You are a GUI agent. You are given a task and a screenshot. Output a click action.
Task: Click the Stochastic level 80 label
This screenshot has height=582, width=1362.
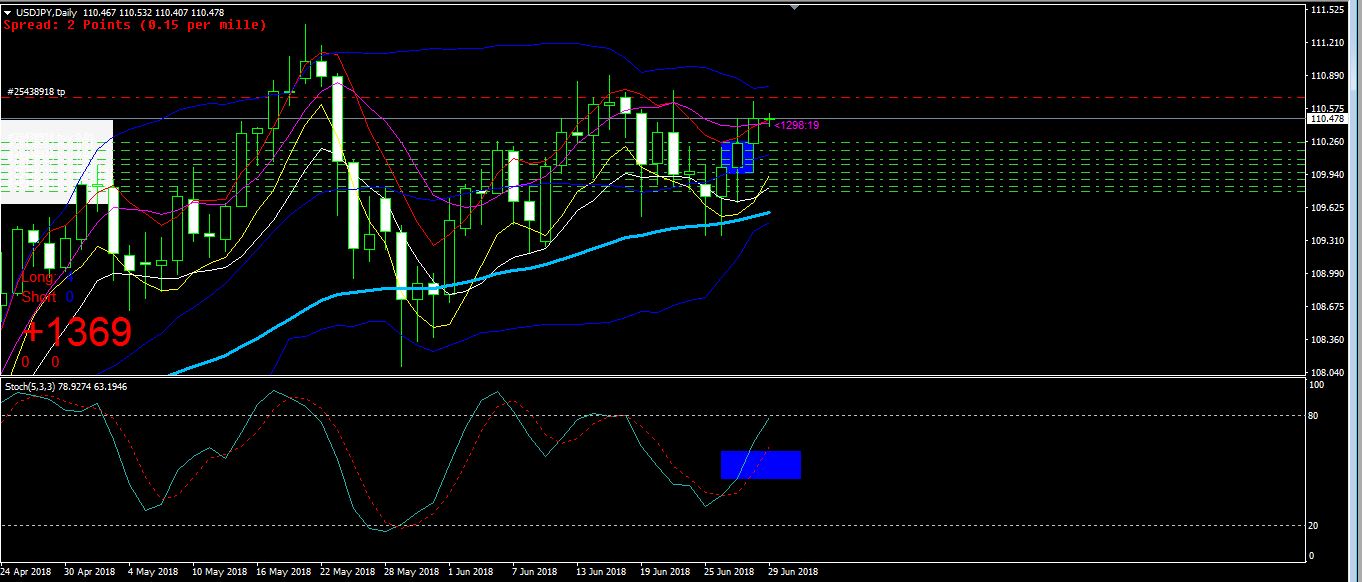click(x=1315, y=415)
